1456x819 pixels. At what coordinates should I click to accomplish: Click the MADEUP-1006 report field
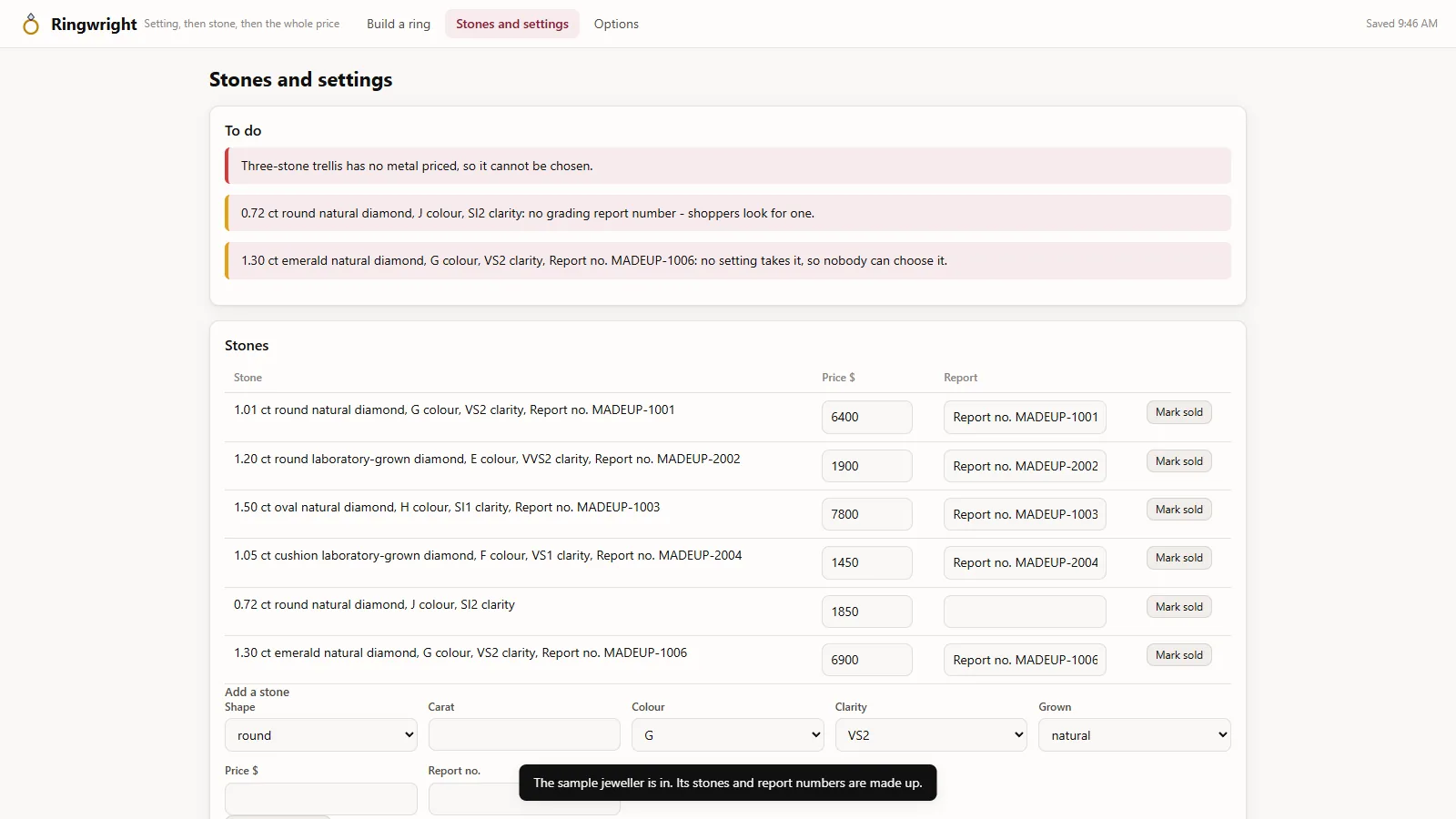coord(1025,660)
